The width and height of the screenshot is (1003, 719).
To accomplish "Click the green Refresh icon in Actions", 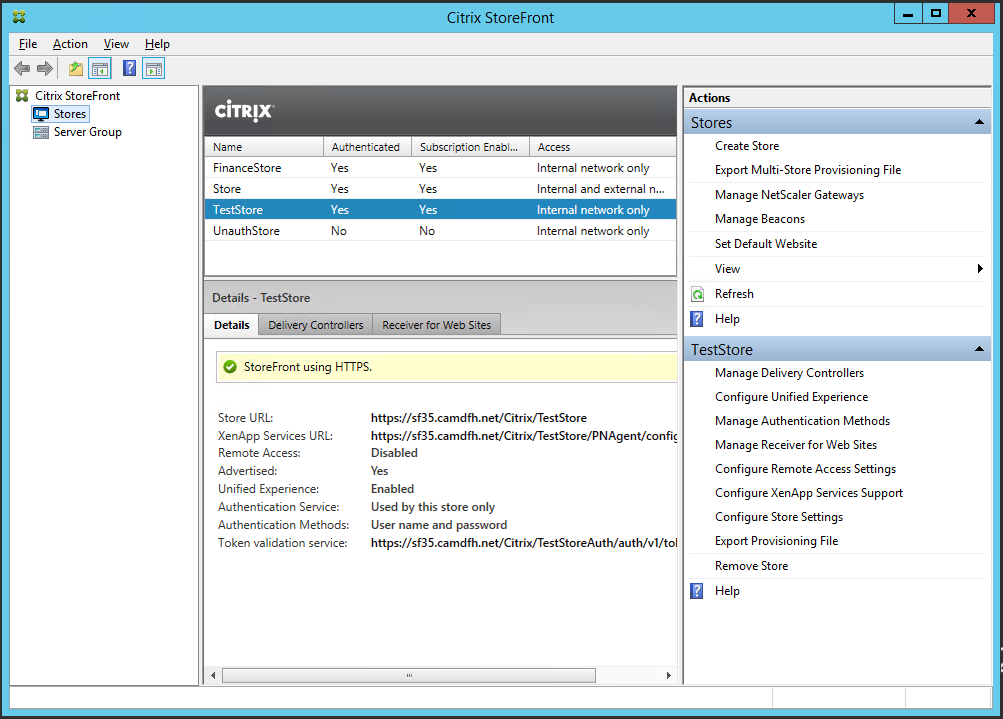I will 698,294.
